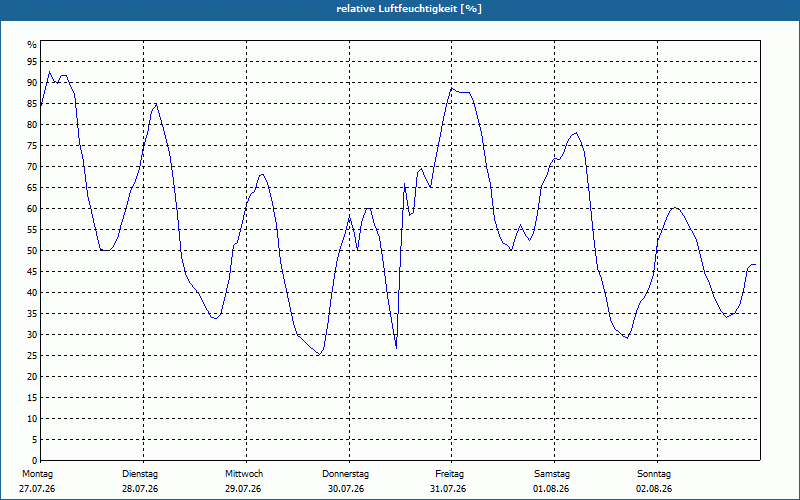Click the 90 value on y-axis
The image size is (800, 500).
tap(32, 83)
